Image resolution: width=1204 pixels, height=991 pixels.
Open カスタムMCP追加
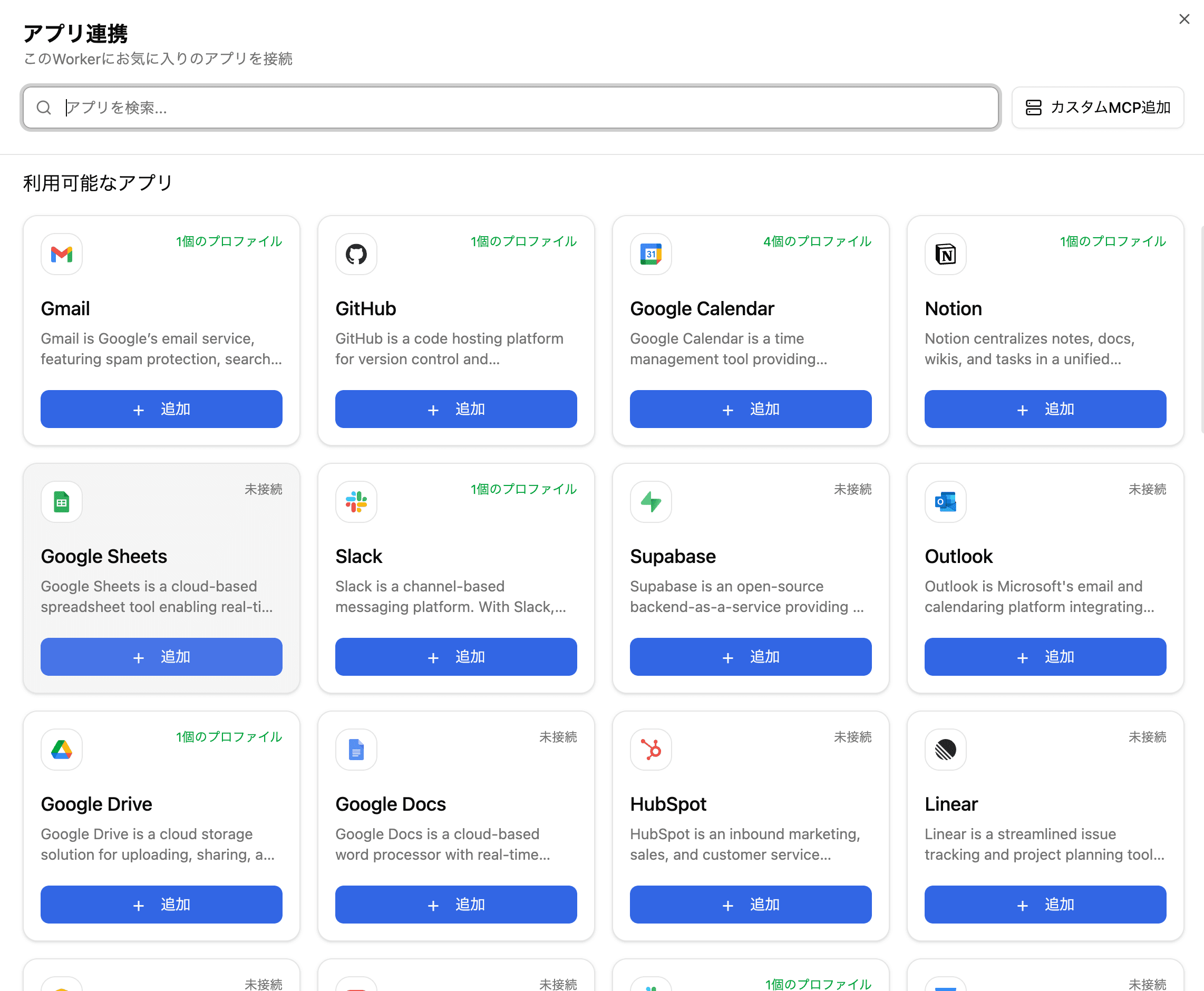(x=1097, y=108)
